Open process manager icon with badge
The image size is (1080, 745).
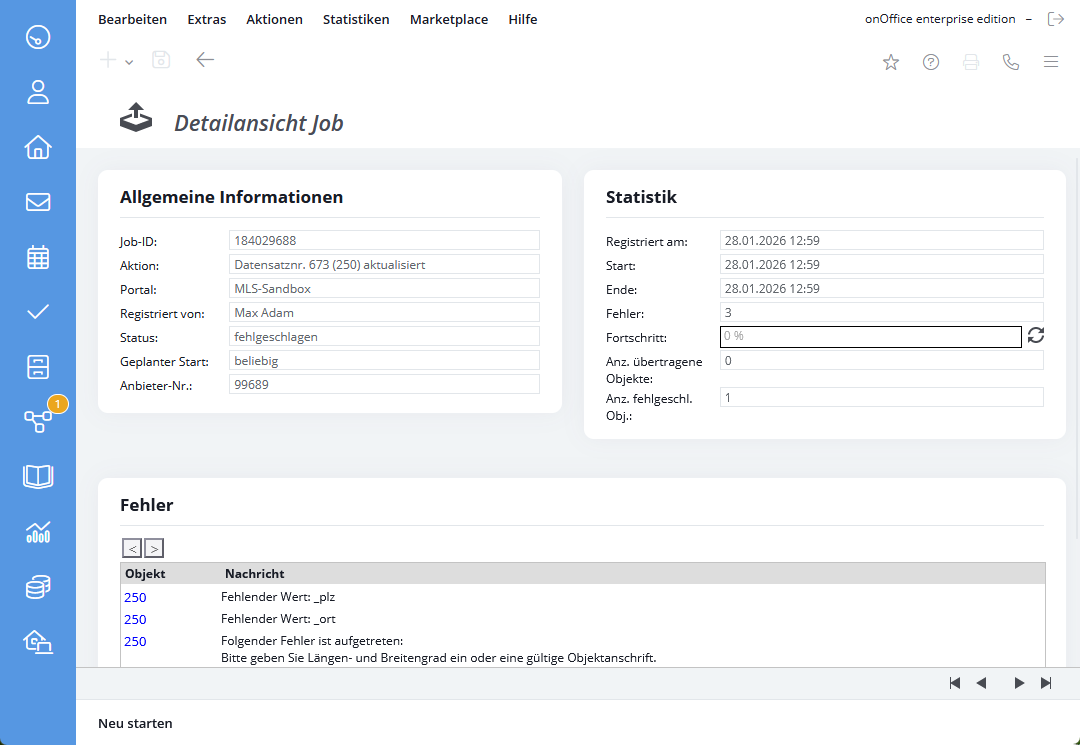point(38,421)
